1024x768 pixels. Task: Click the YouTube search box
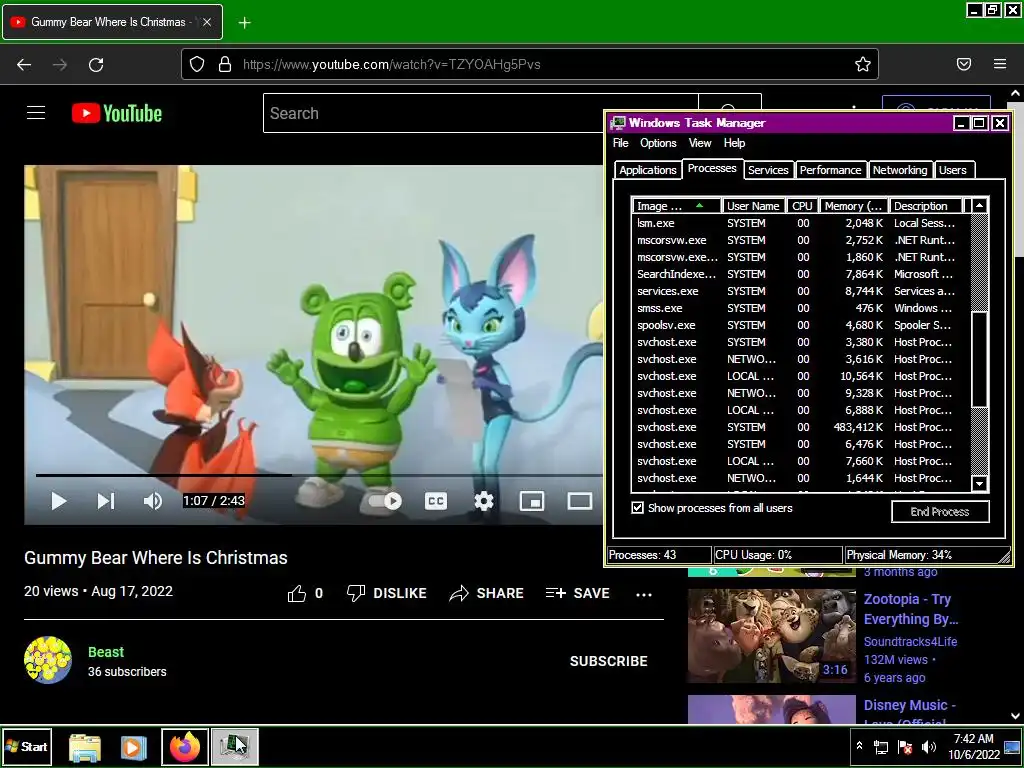pos(480,113)
